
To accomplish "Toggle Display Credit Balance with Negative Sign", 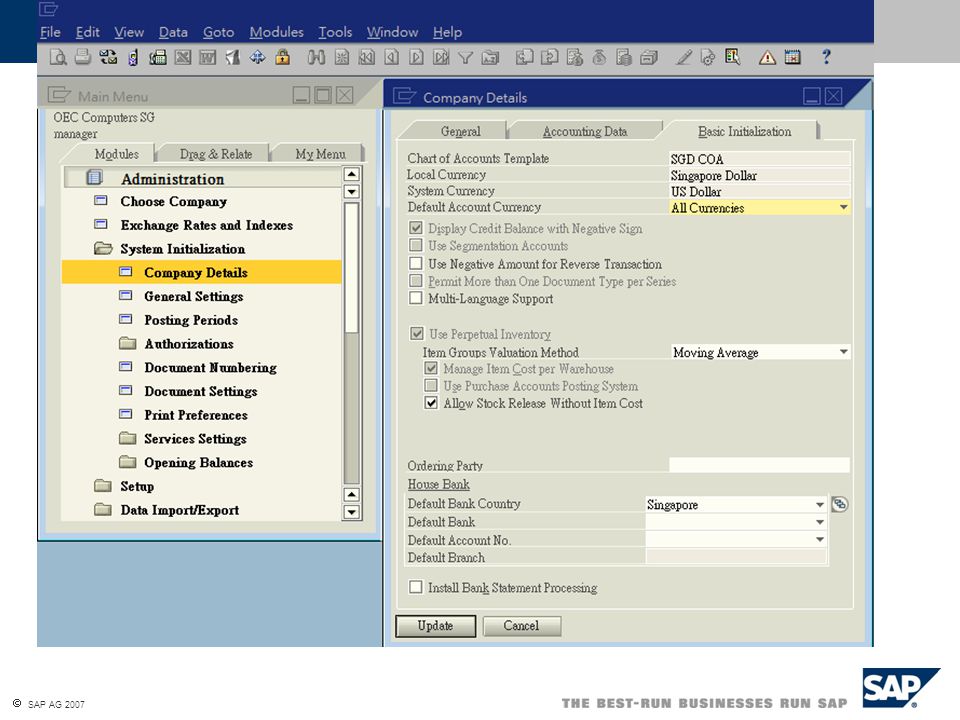I will (x=416, y=228).
